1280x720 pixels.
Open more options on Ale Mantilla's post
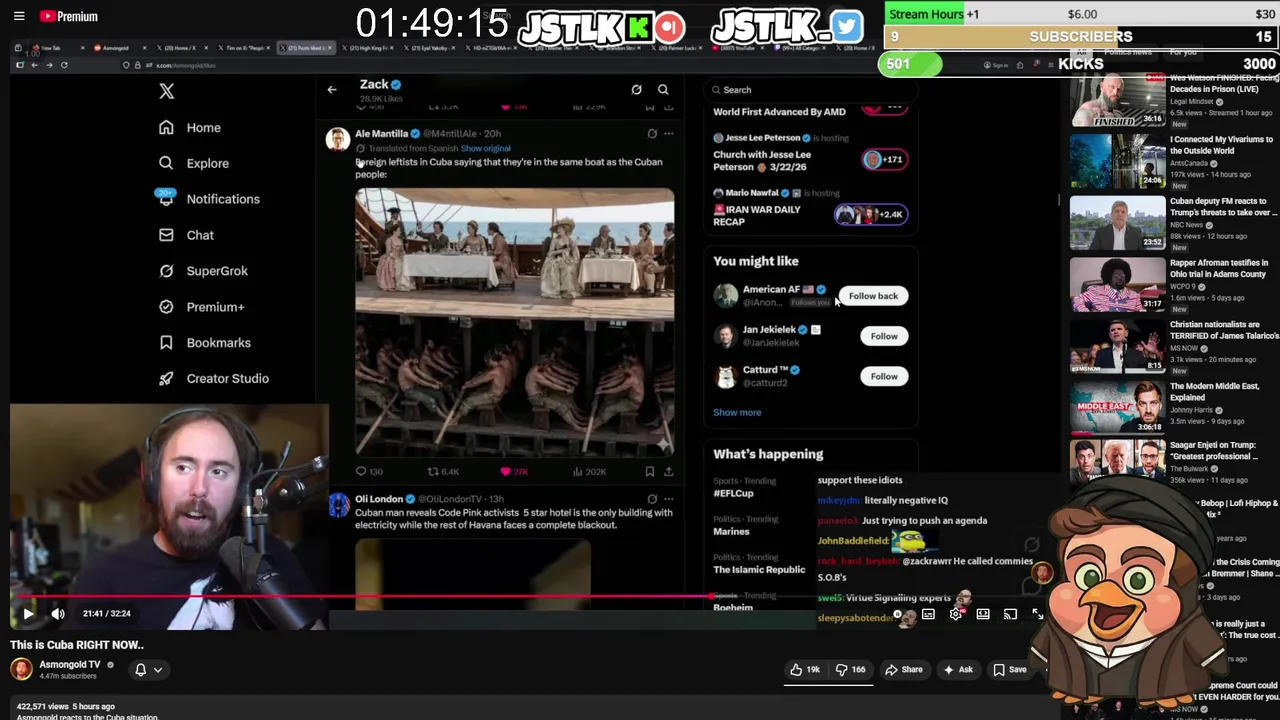[669, 134]
